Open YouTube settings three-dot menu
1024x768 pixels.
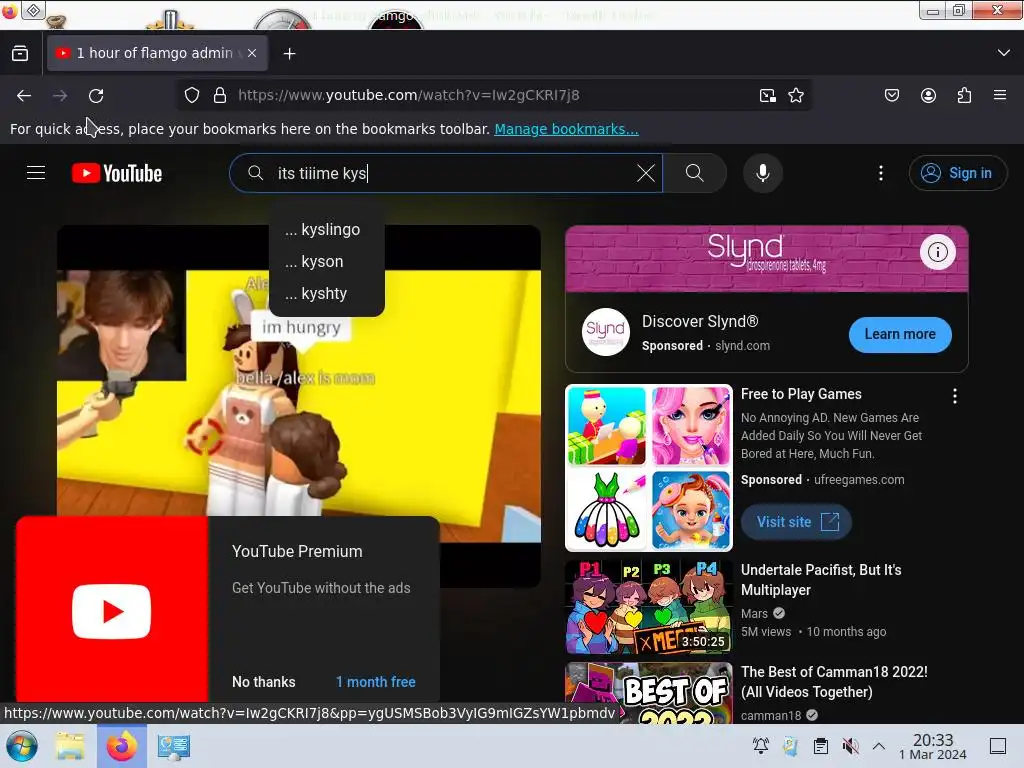click(881, 173)
